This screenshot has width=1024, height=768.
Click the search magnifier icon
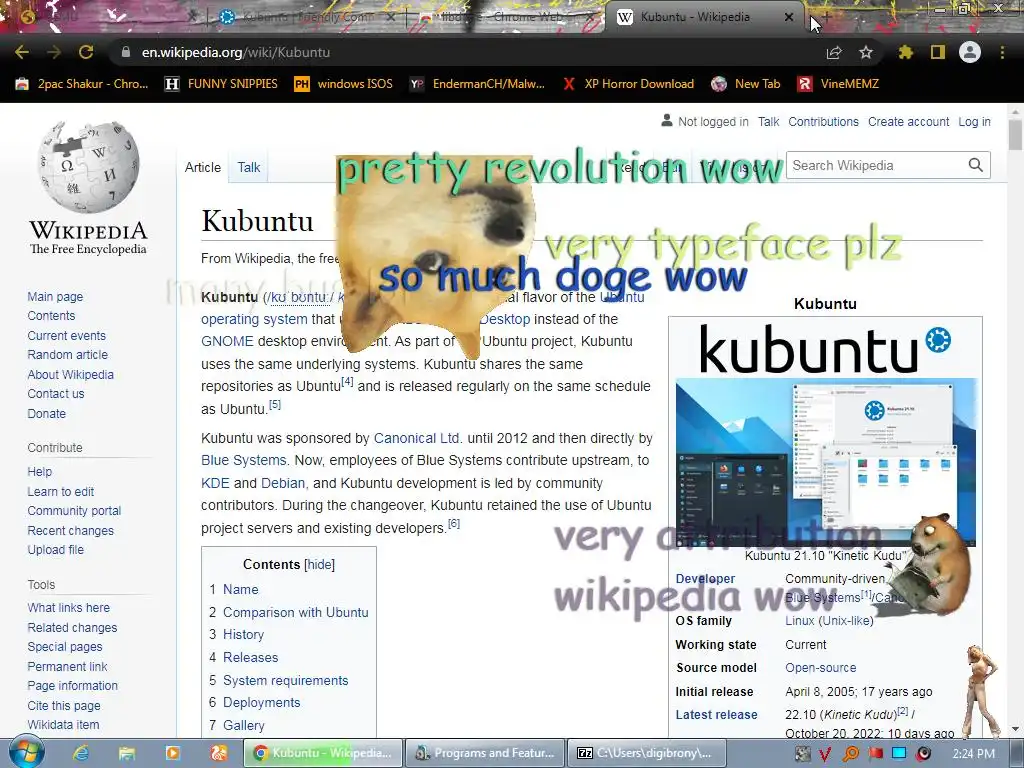(x=976, y=165)
